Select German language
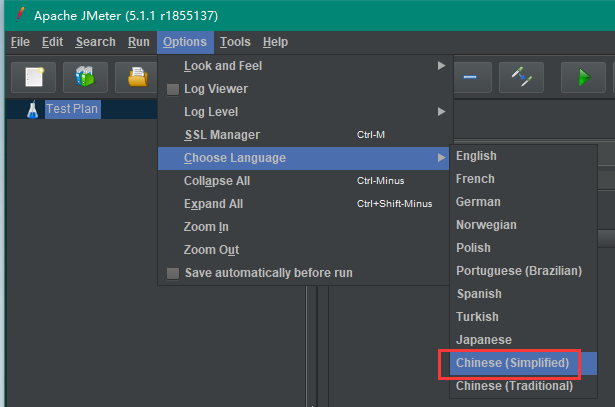The height and width of the screenshot is (407, 615). 523,202
